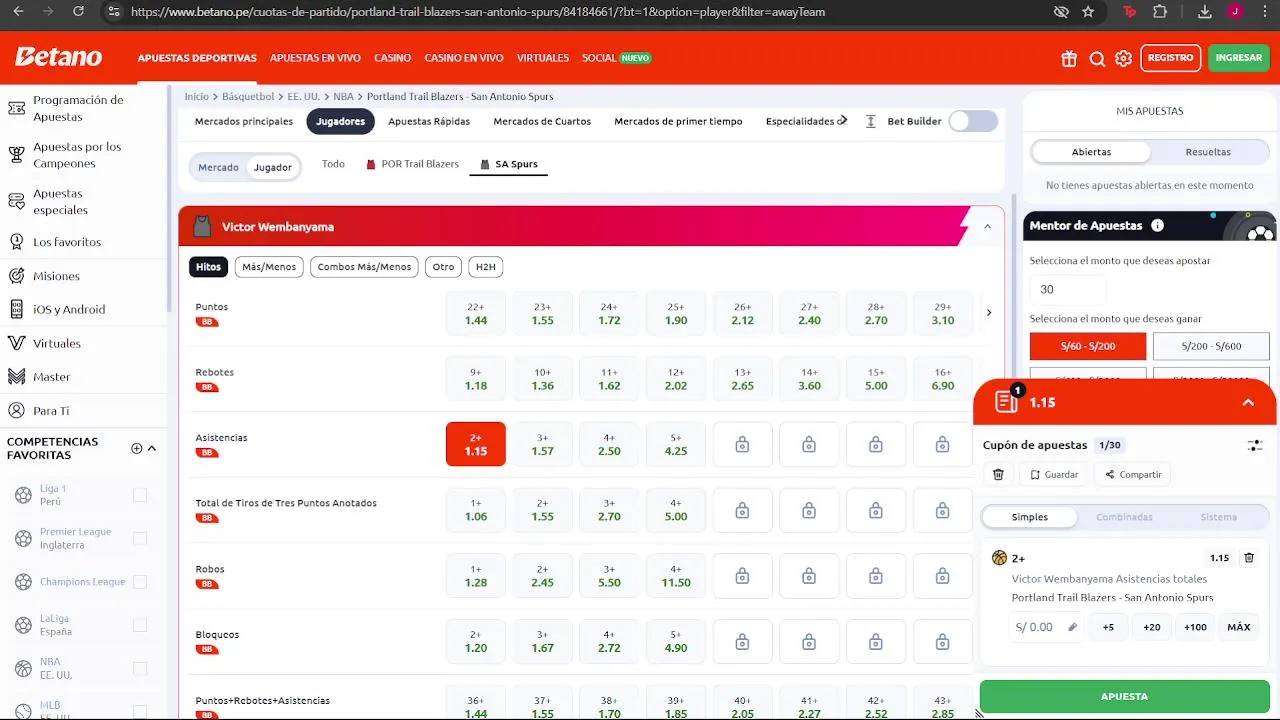Remove Wembanyama 2+ bet with trash icon
1280x720 pixels.
coord(1249,558)
